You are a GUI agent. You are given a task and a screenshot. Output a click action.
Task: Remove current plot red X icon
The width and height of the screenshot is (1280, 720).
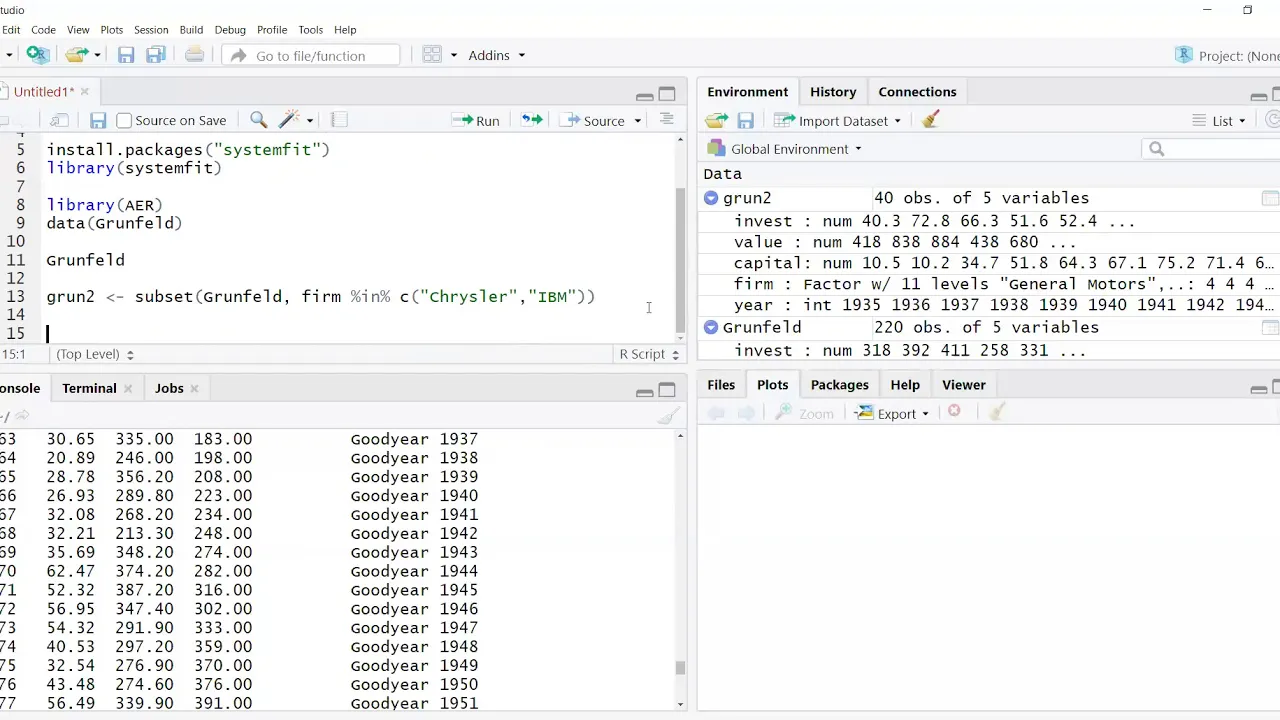[954, 412]
